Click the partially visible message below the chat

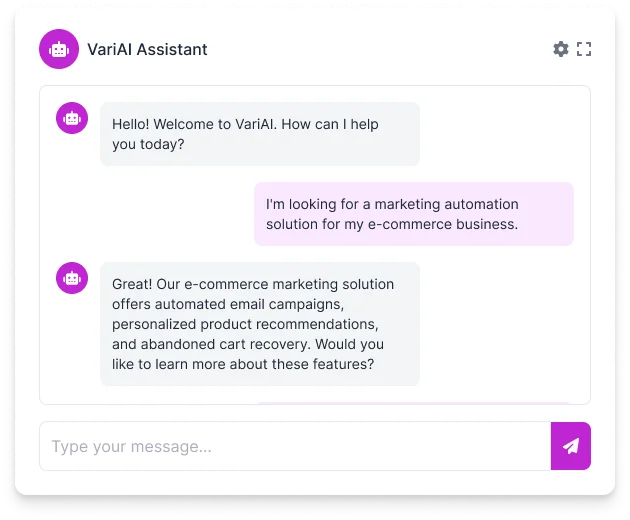pyautogui.click(x=413, y=403)
